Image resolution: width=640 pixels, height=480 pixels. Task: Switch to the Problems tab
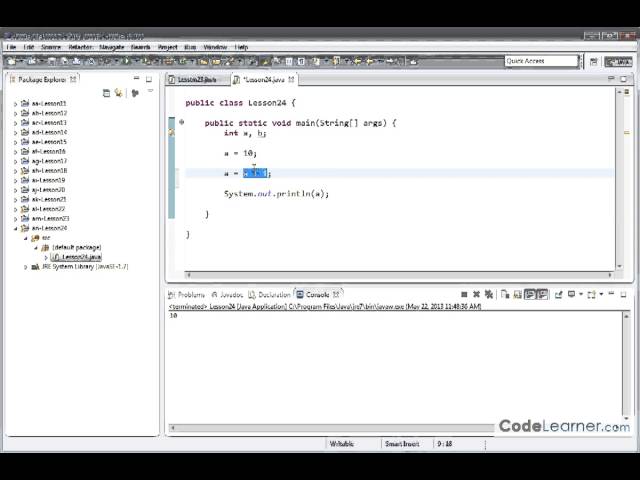tap(187, 295)
